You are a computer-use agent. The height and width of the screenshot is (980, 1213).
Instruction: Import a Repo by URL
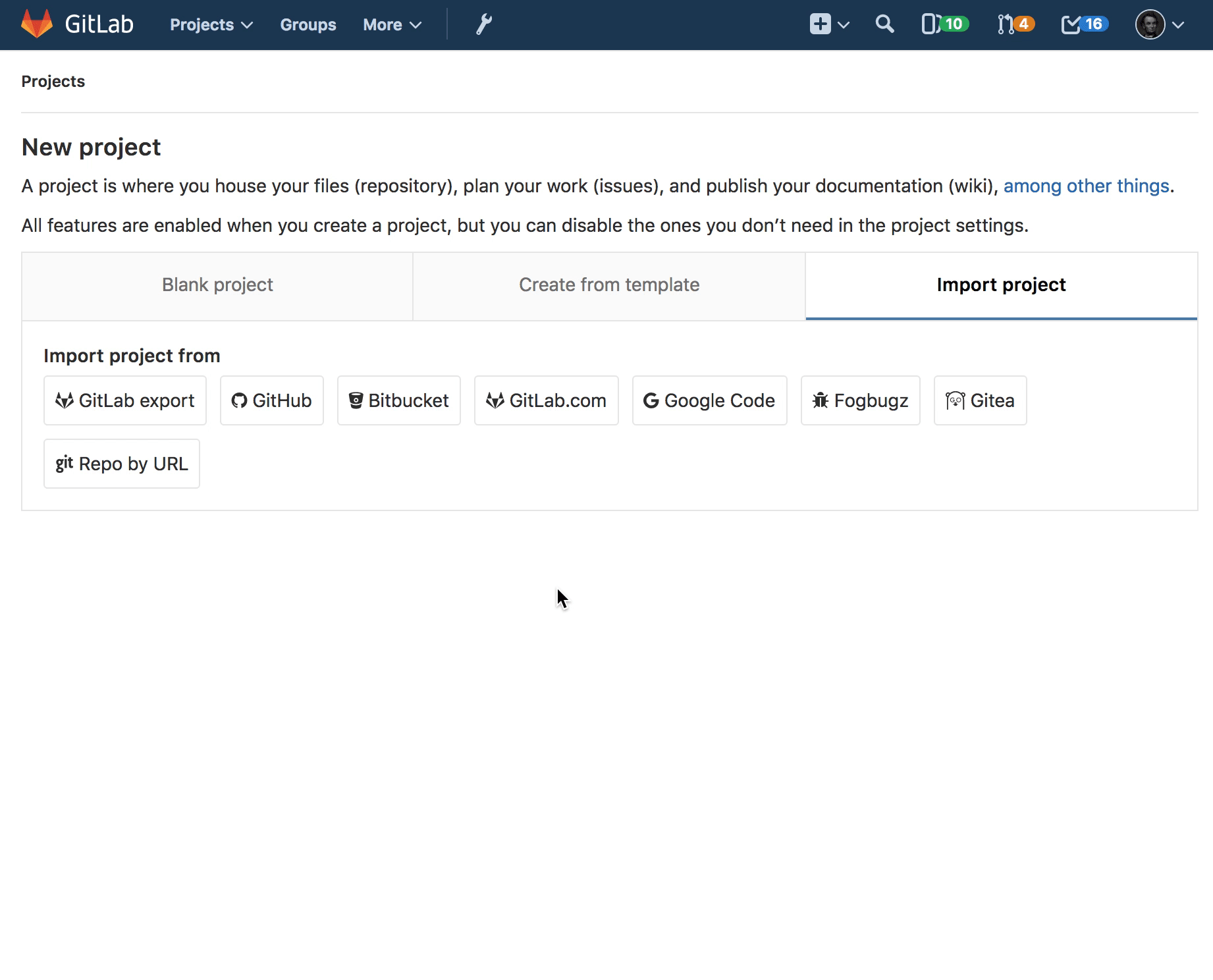coord(122,464)
